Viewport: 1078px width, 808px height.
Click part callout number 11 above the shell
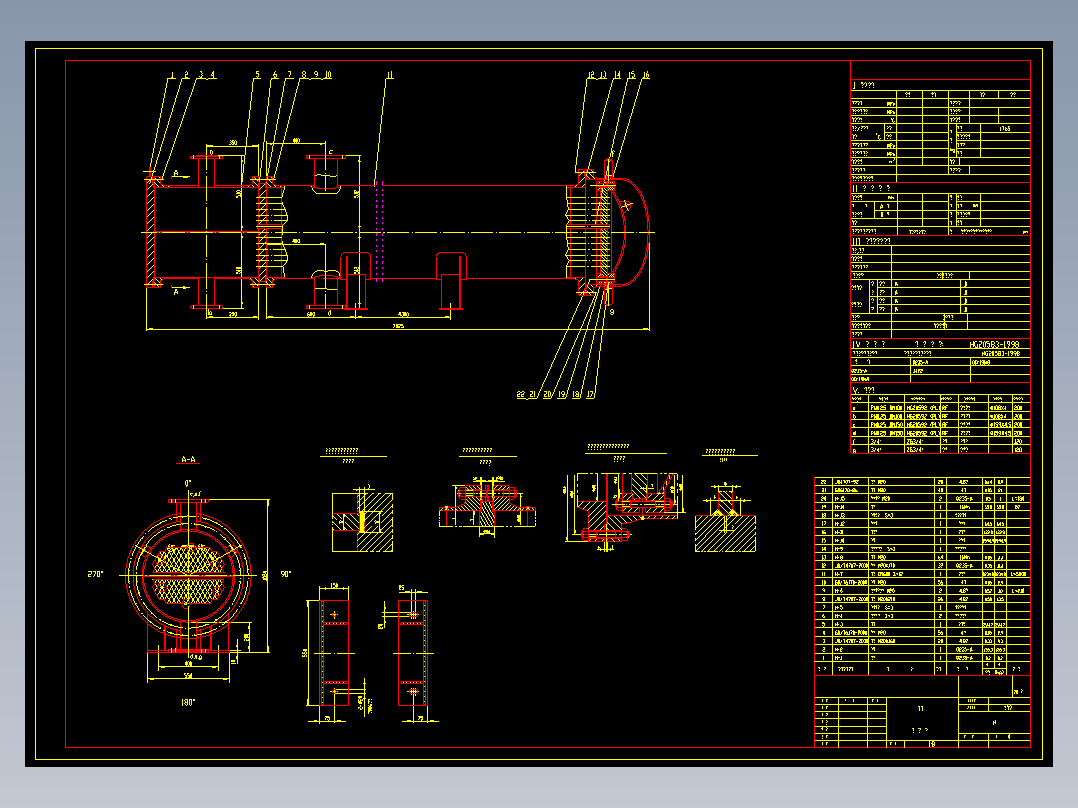point(389,75)
